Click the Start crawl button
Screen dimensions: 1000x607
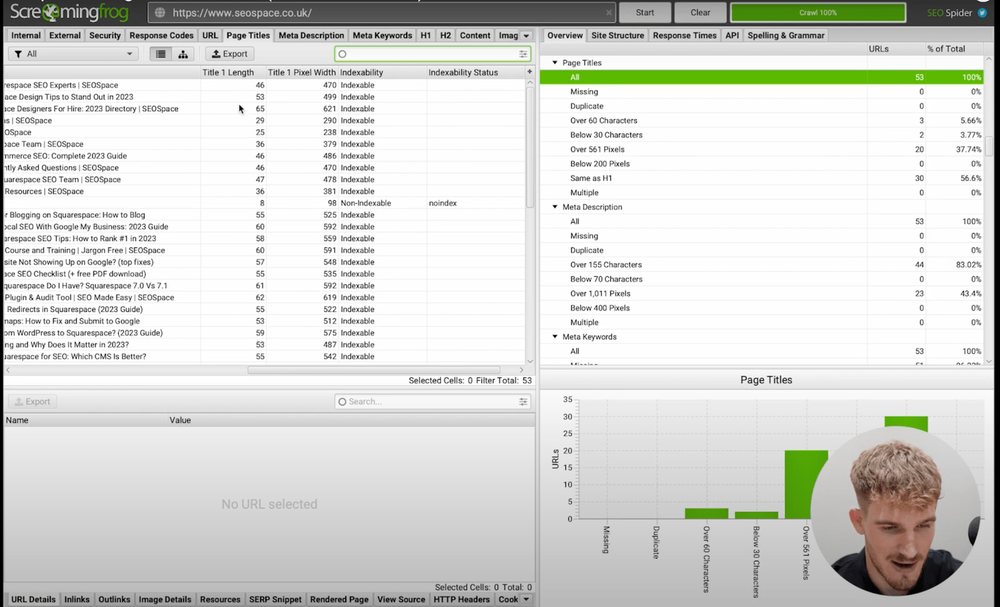[645, 13]
